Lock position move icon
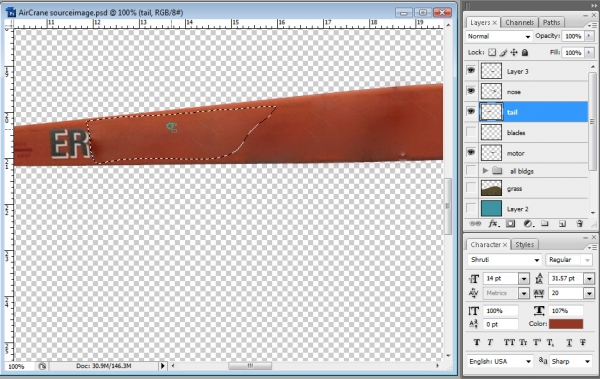This screenshot has width=600, height=379. pyautogui.click(x=514, y=52)
